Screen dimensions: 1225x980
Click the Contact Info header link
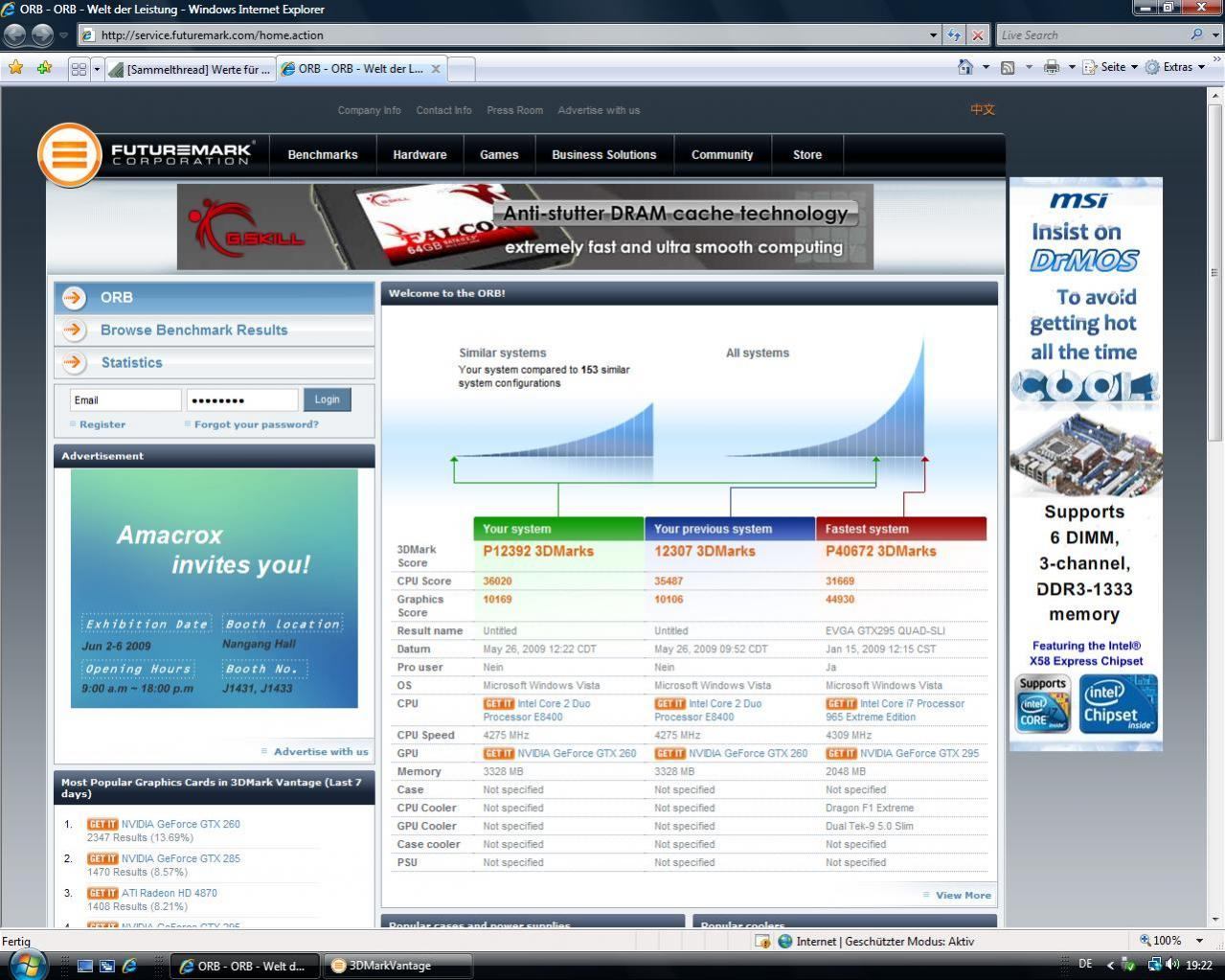[443, 110]
